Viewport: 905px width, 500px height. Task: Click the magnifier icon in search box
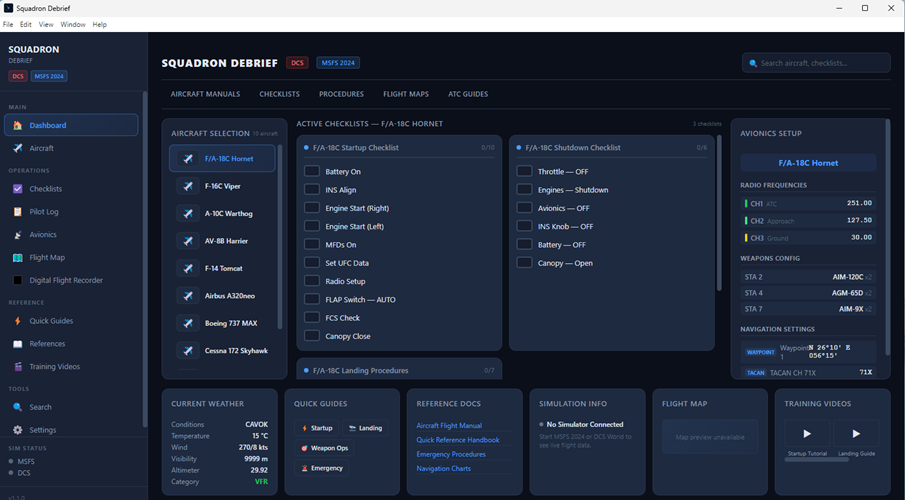pyautogui.click(x=753, y=64)
